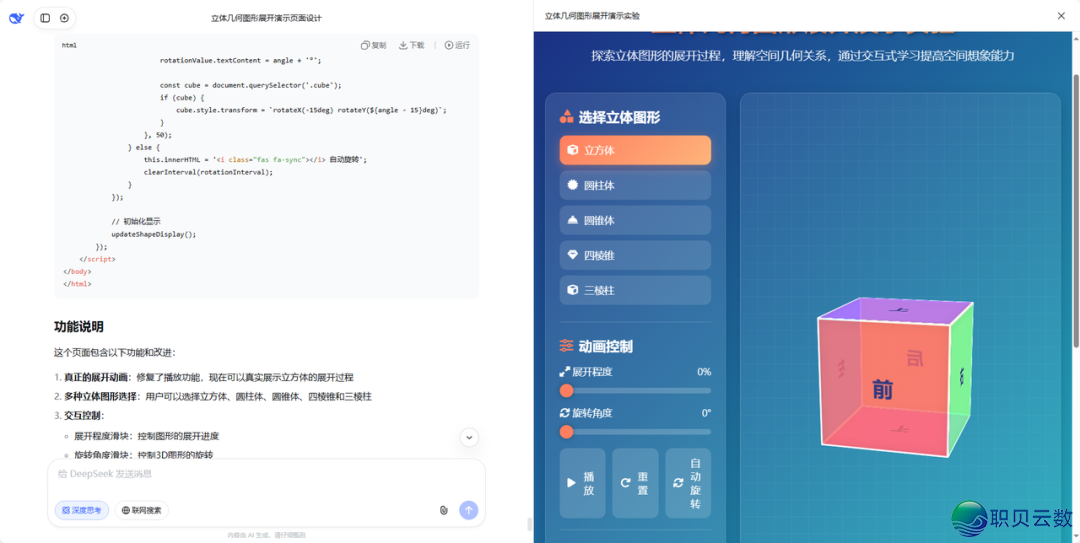This screenshot has height=543, width=1080.
Task: Click the chat title 立体几何图形展开演示页面设计
Action: (x=266, y=18)
